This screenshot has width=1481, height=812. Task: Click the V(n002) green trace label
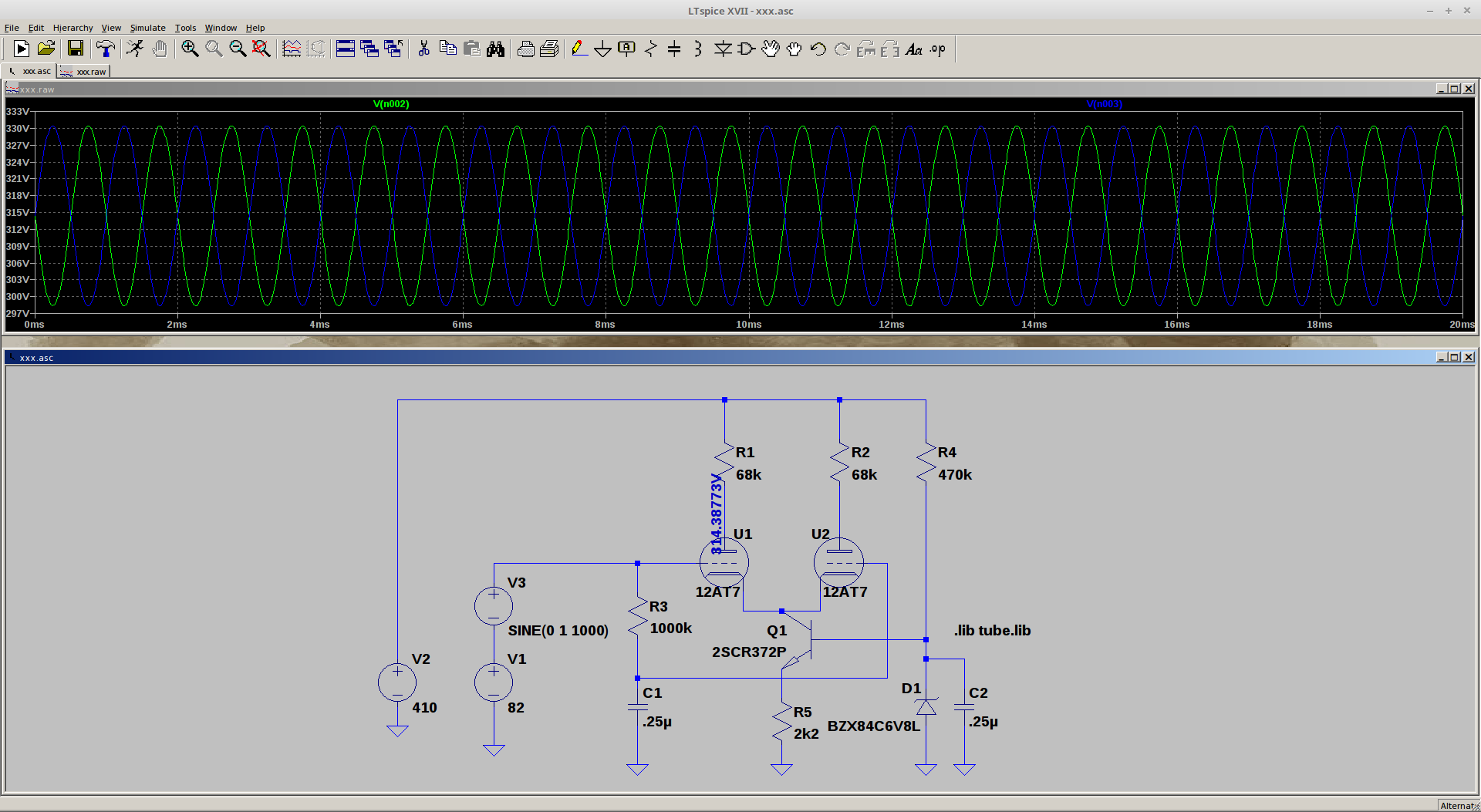pyautogui.click(x=391, y=104)
